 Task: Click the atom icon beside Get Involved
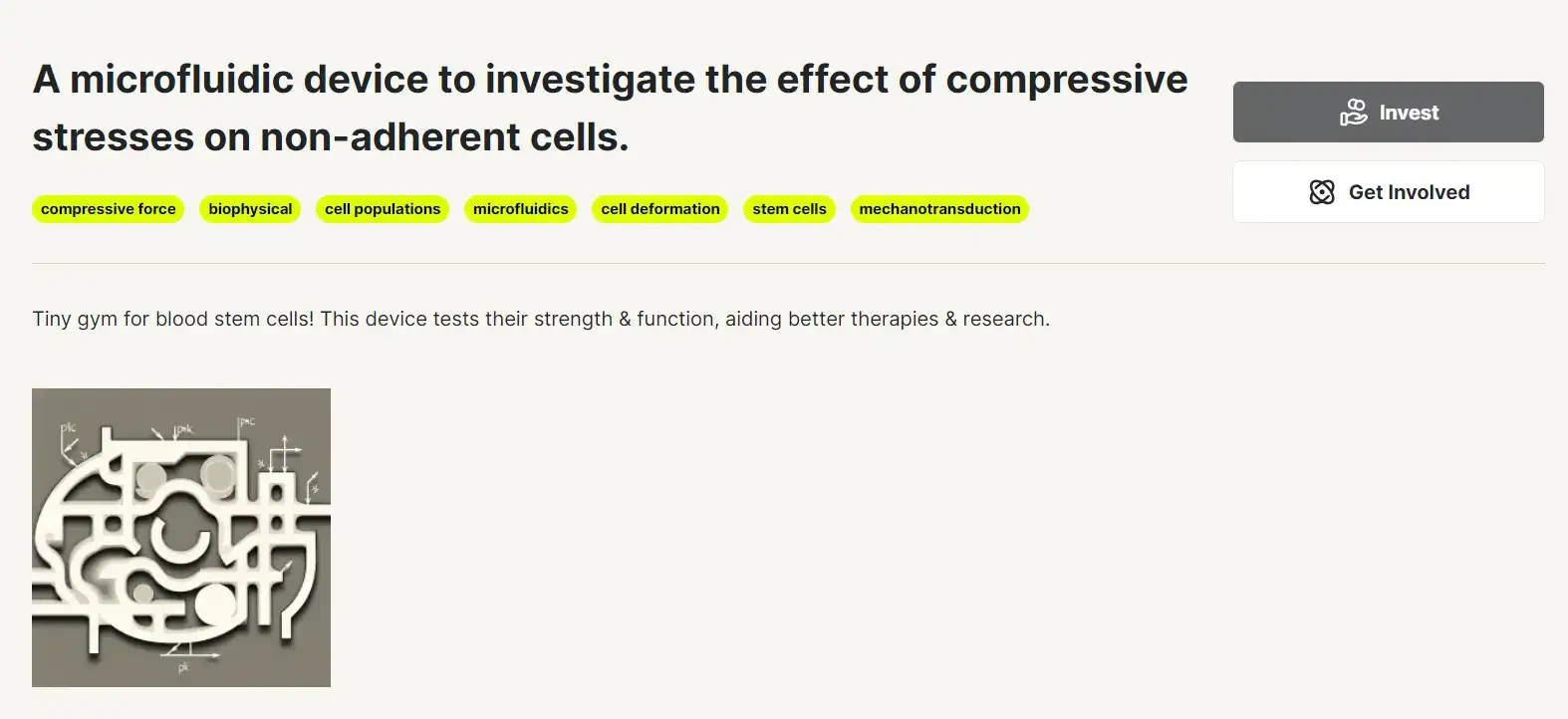[1321, 192]
